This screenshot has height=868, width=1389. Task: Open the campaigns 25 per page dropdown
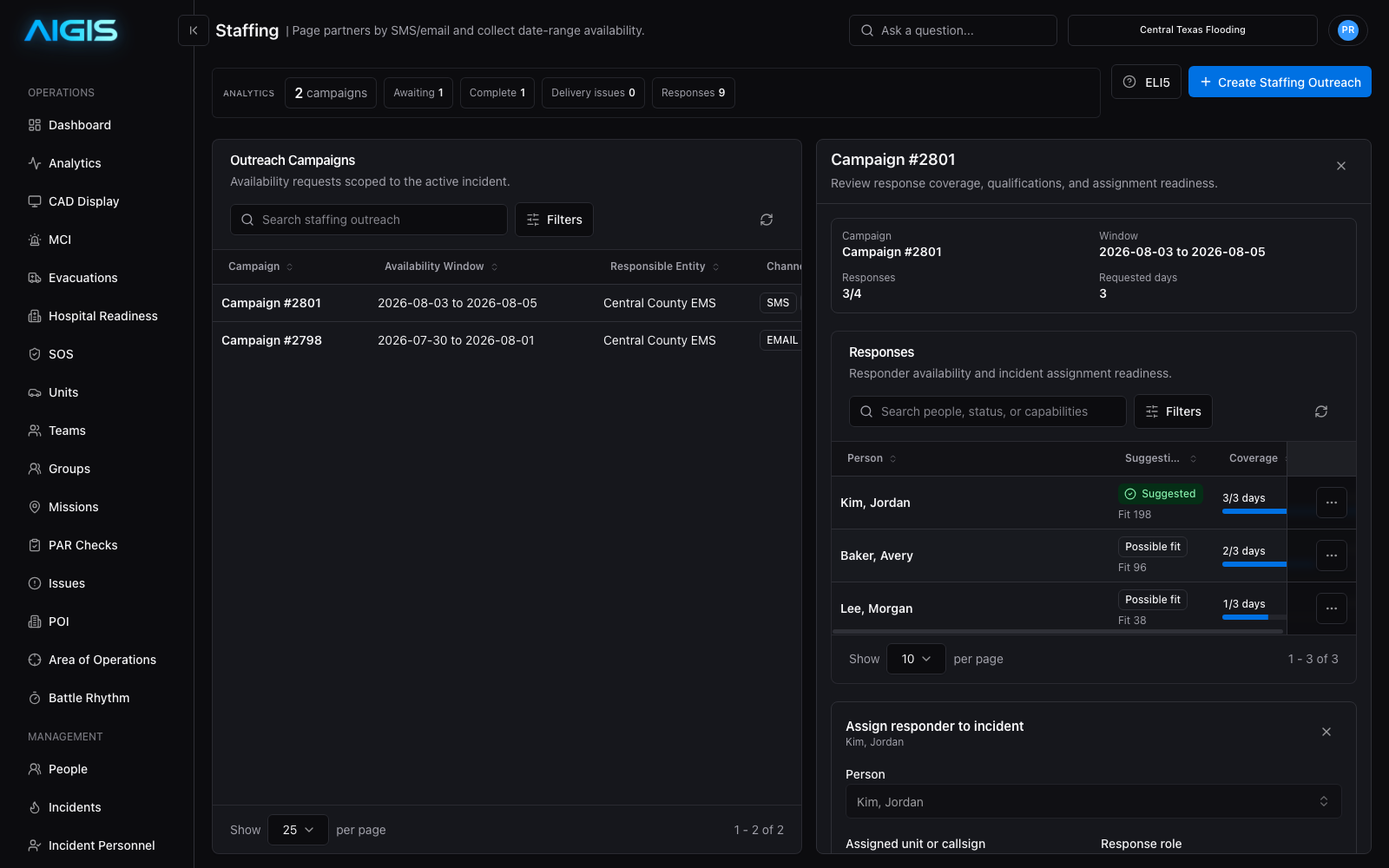tap(298, 830)
